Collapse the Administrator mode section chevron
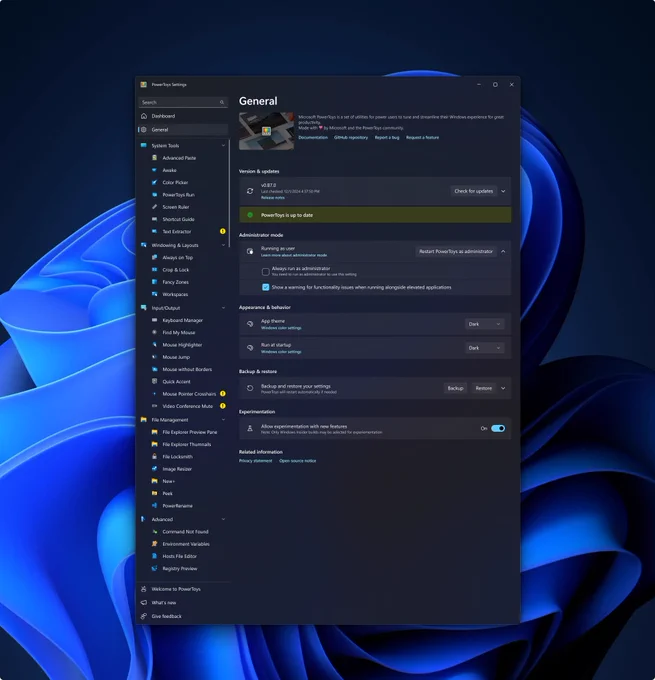The image size is (655, 680). tap(503, 252)
